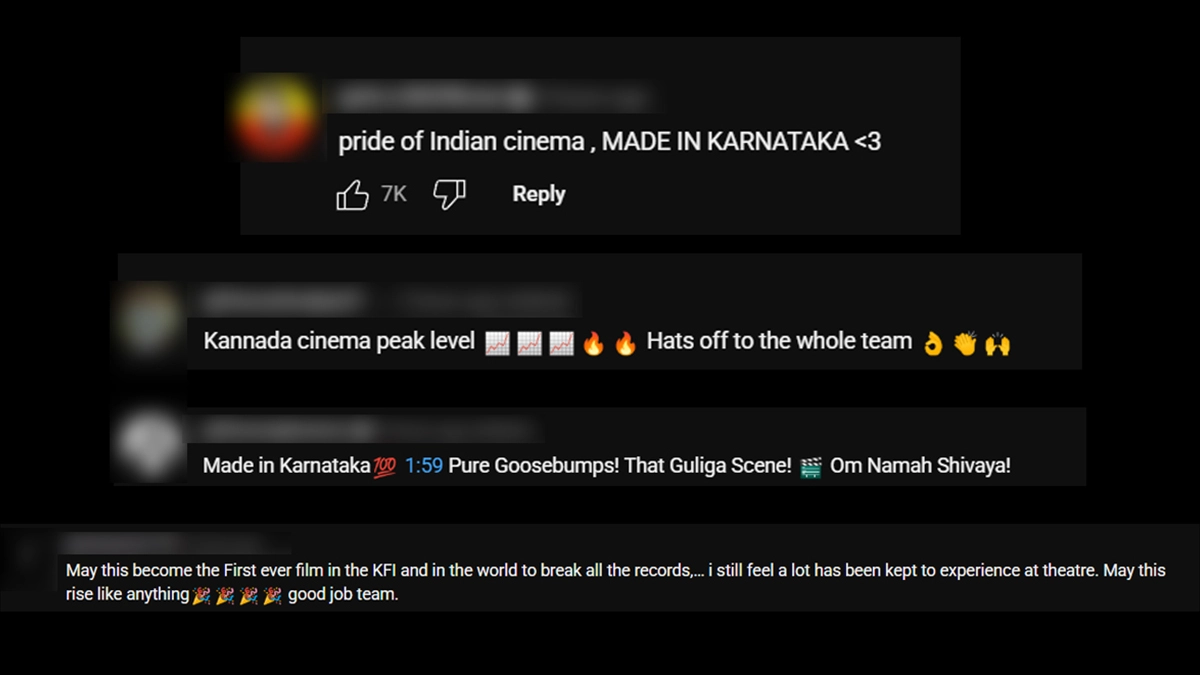
Task: Click blurred username above "Kannada cinema peak level"
Action: [284, 298]
